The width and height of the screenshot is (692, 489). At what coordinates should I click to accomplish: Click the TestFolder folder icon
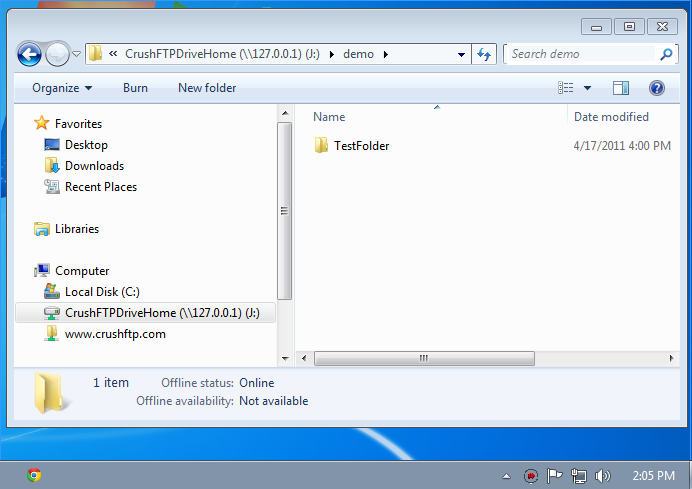tap(321, 145)
